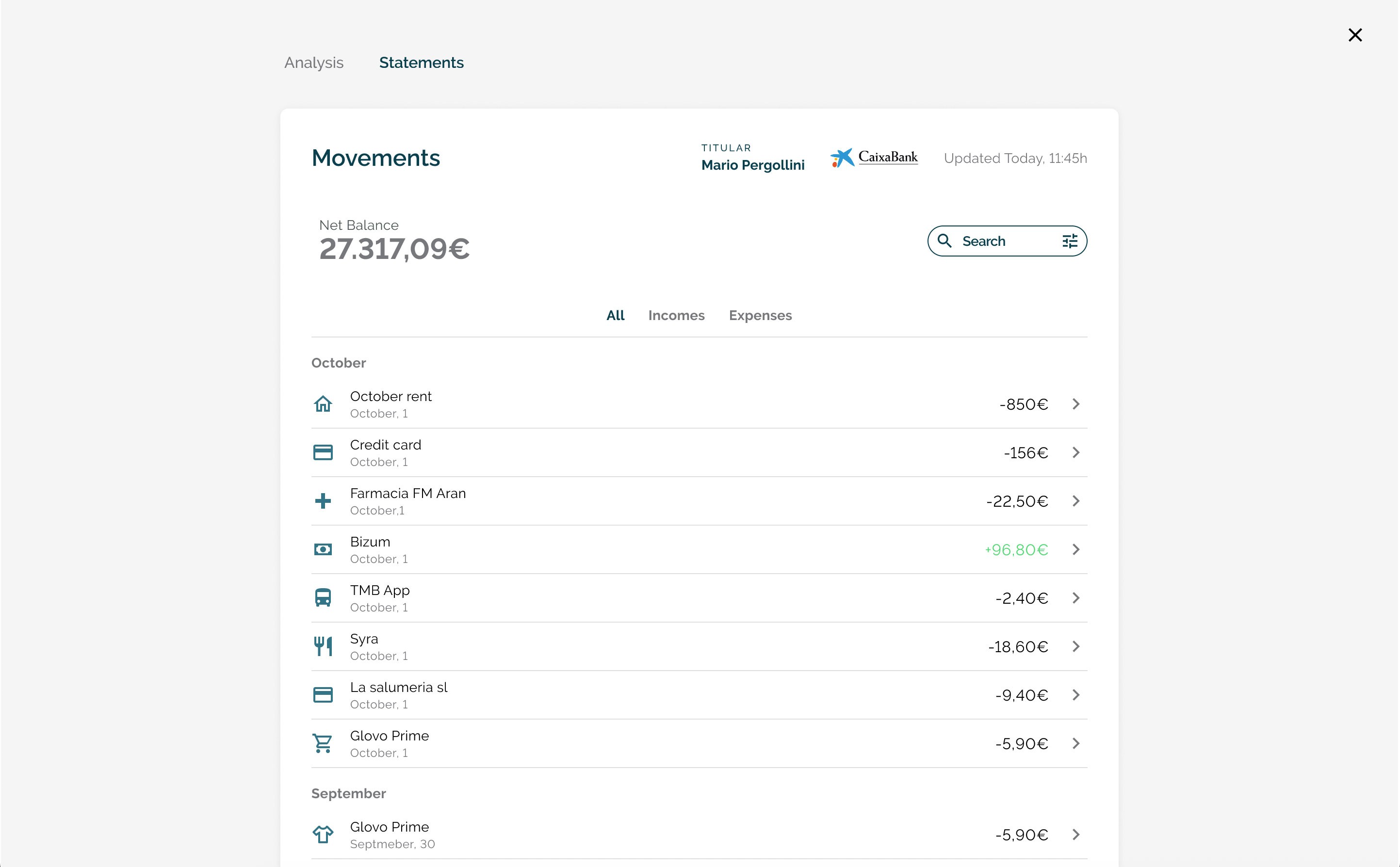Click the CaixaBank logo
Viewport: 1400px width, 867px height.
[874, 158]
